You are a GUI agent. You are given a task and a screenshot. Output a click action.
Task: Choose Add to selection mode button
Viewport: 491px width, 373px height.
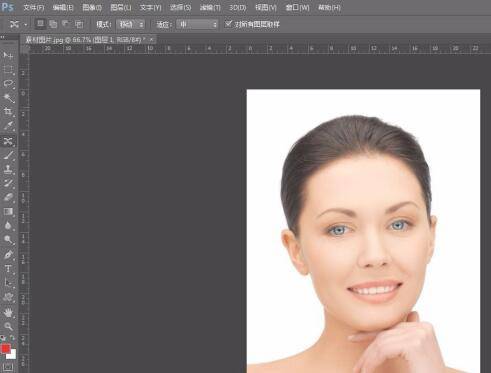53,24
